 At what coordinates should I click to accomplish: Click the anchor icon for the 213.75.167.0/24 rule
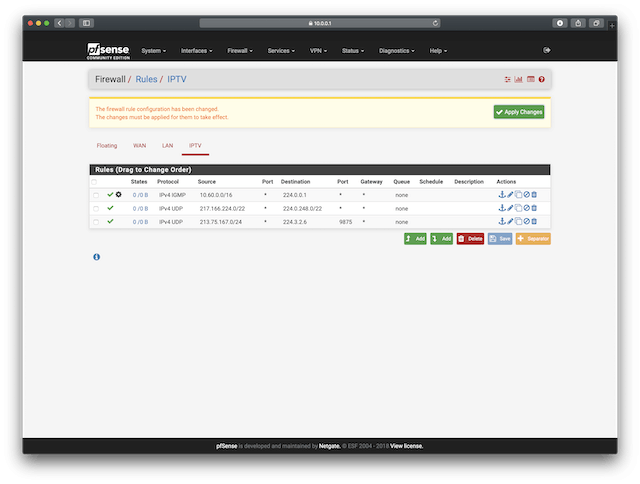502,221
